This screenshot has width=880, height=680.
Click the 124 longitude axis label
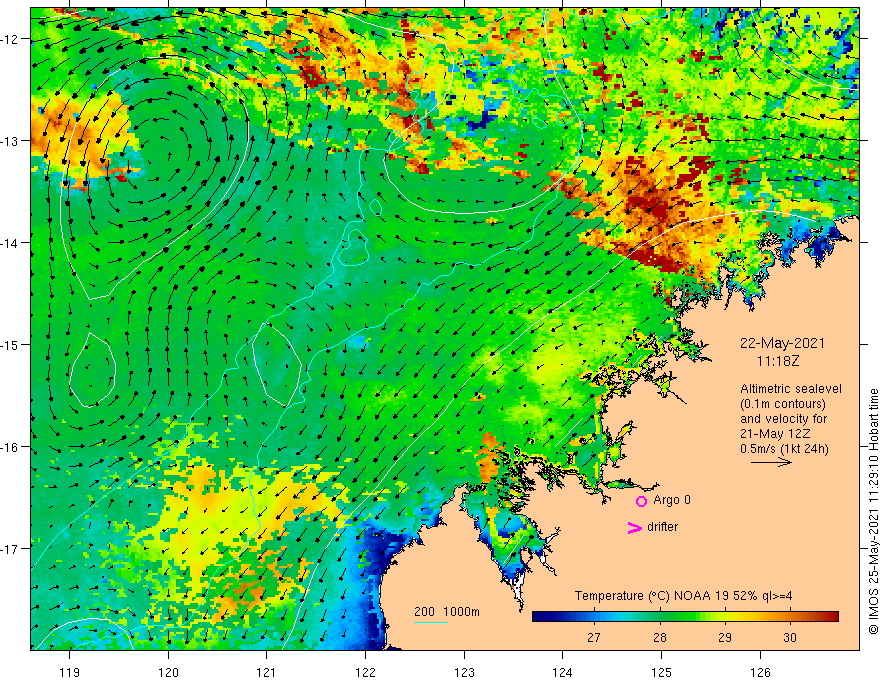[x=562, y=672]
